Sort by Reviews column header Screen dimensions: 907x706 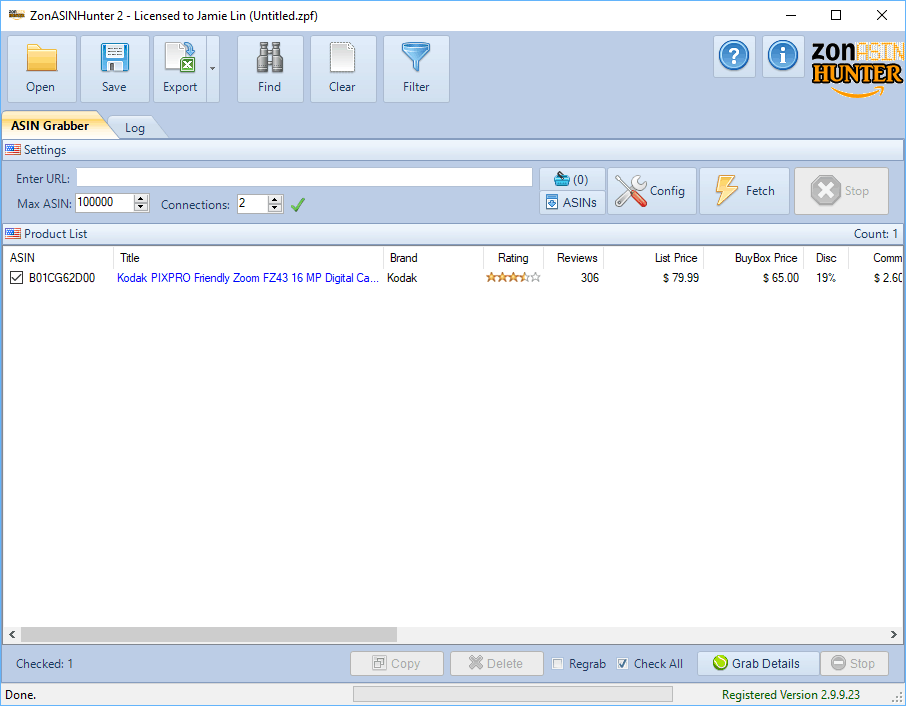(x=574, y=258)
